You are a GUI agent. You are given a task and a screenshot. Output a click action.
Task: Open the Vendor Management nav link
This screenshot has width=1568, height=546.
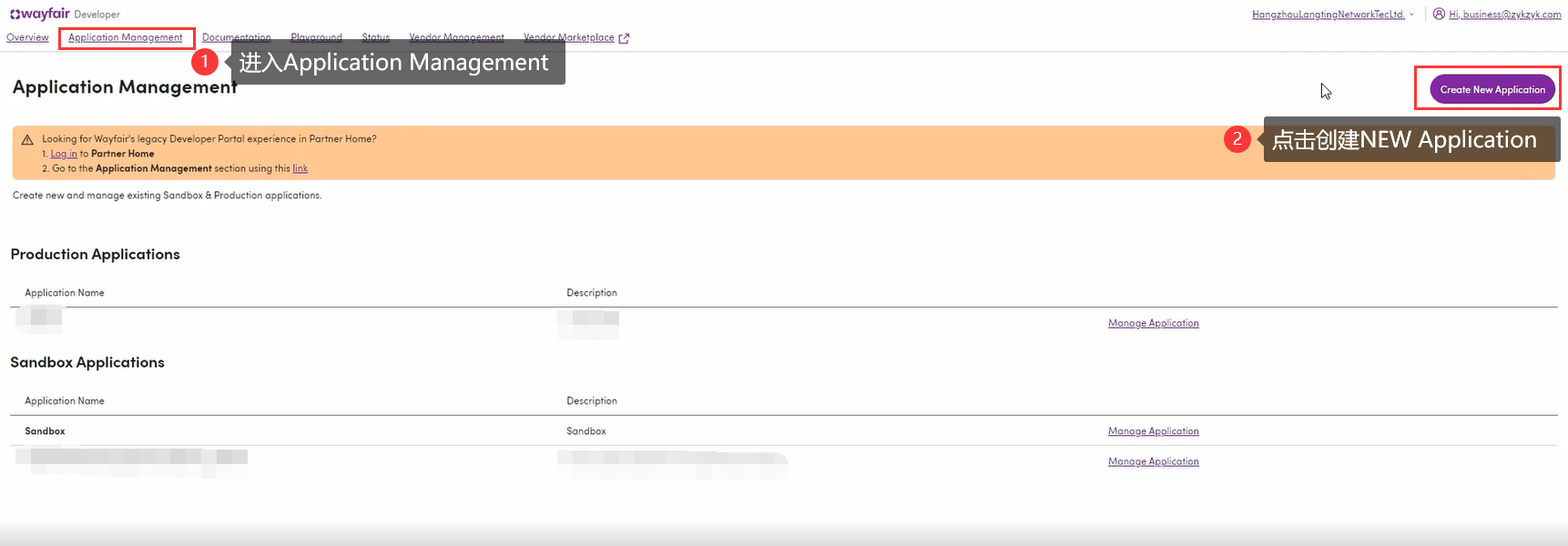point(456,37)
